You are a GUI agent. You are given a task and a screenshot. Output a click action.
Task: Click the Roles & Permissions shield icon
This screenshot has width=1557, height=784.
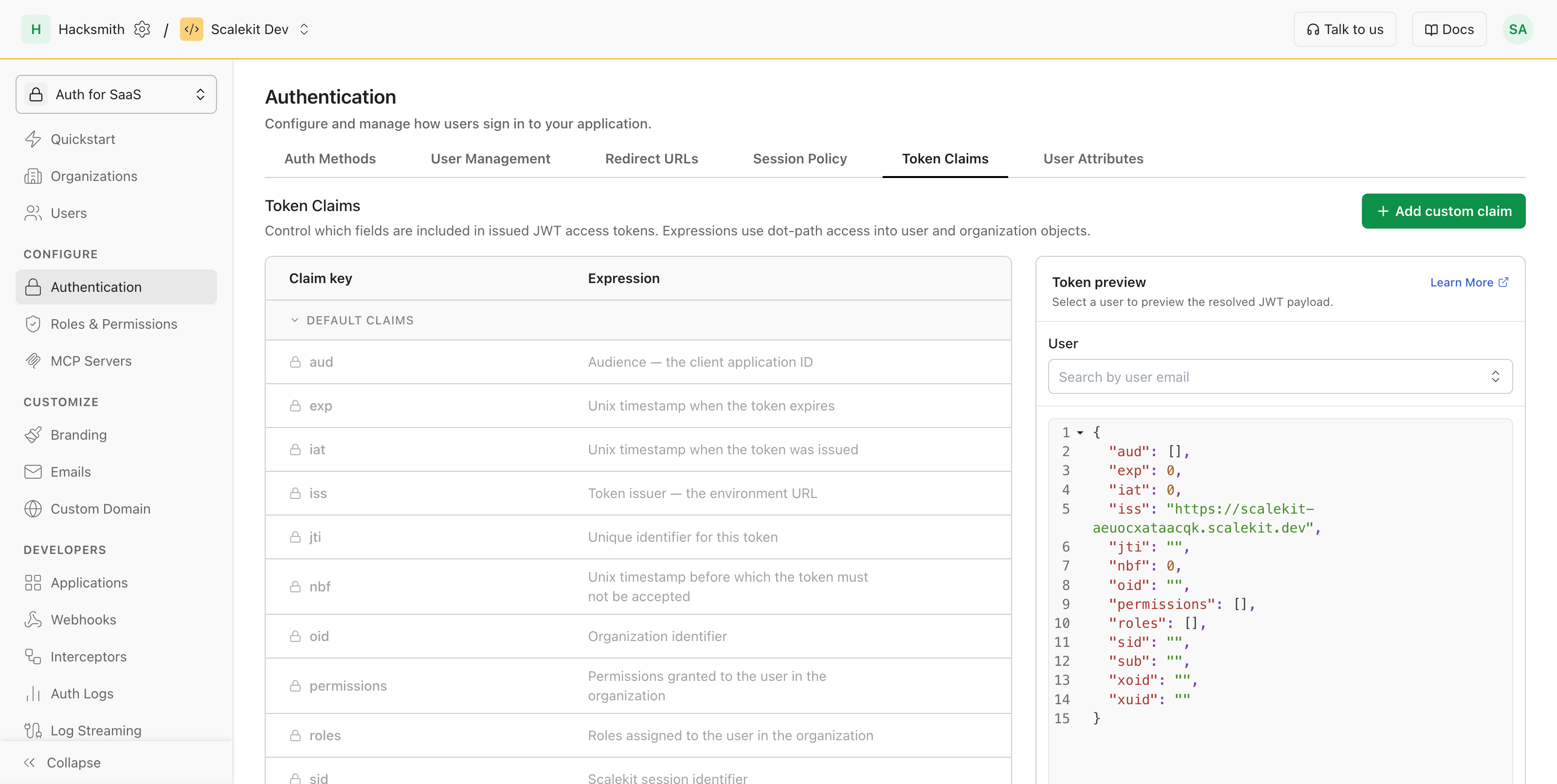33,324
